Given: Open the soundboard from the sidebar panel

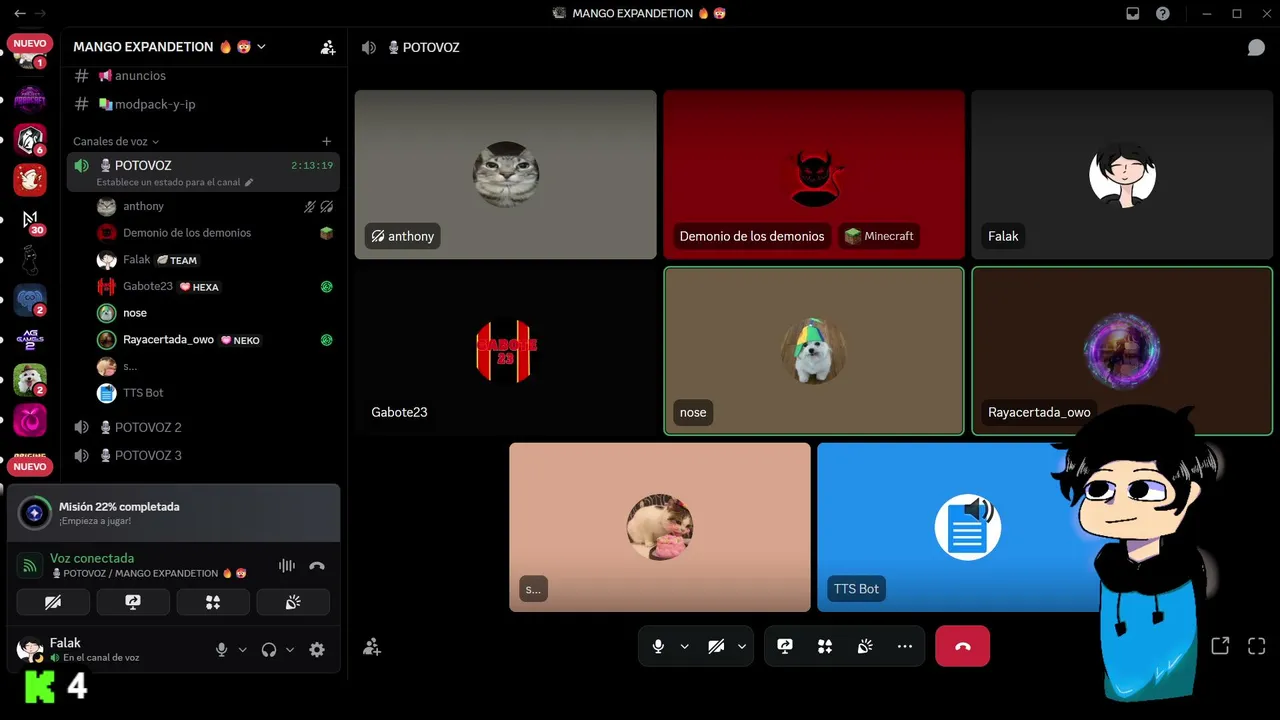Looking at the screenshot, I should [x=293, y=602].
